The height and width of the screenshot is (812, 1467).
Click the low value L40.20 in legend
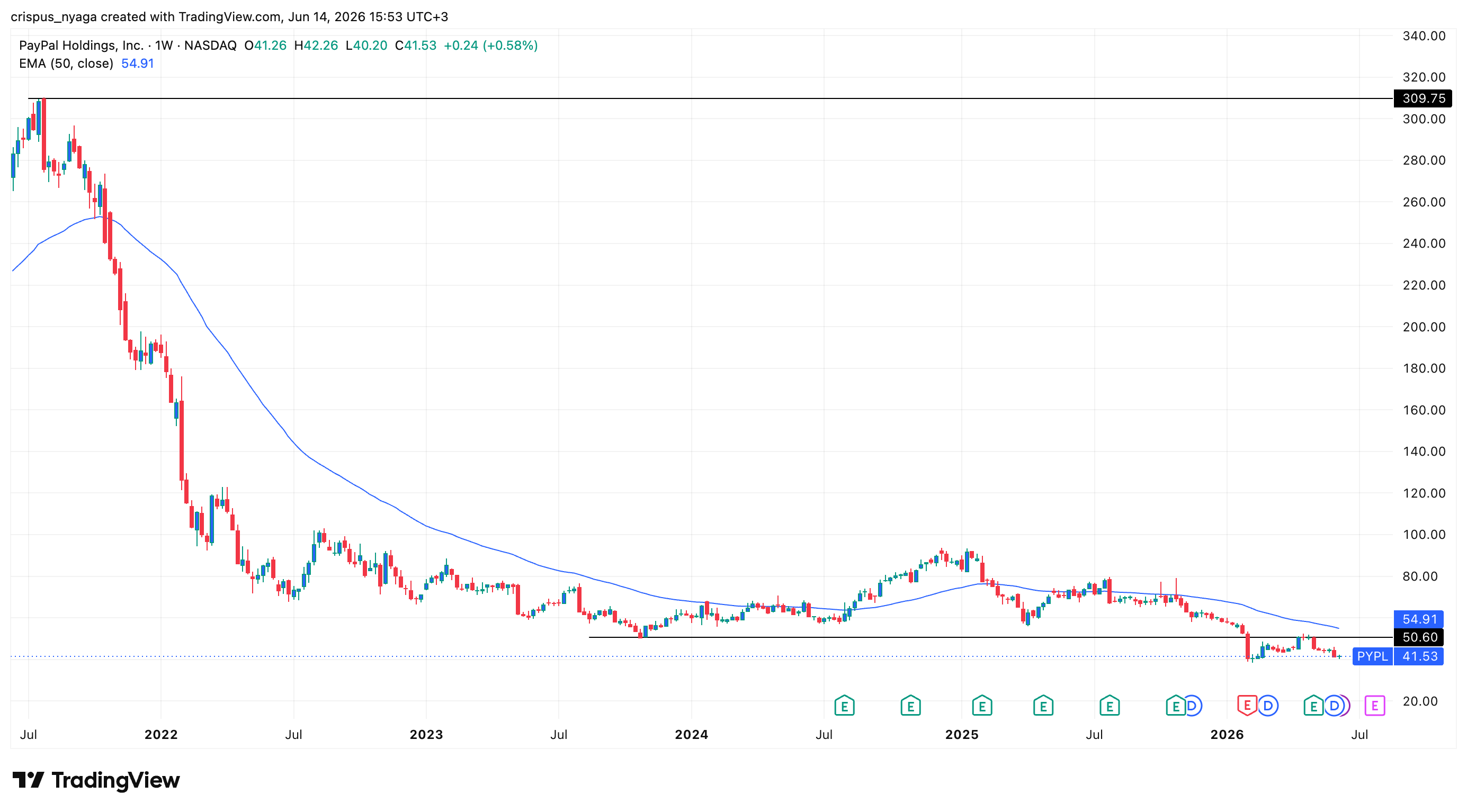click(x=366, y=46)
